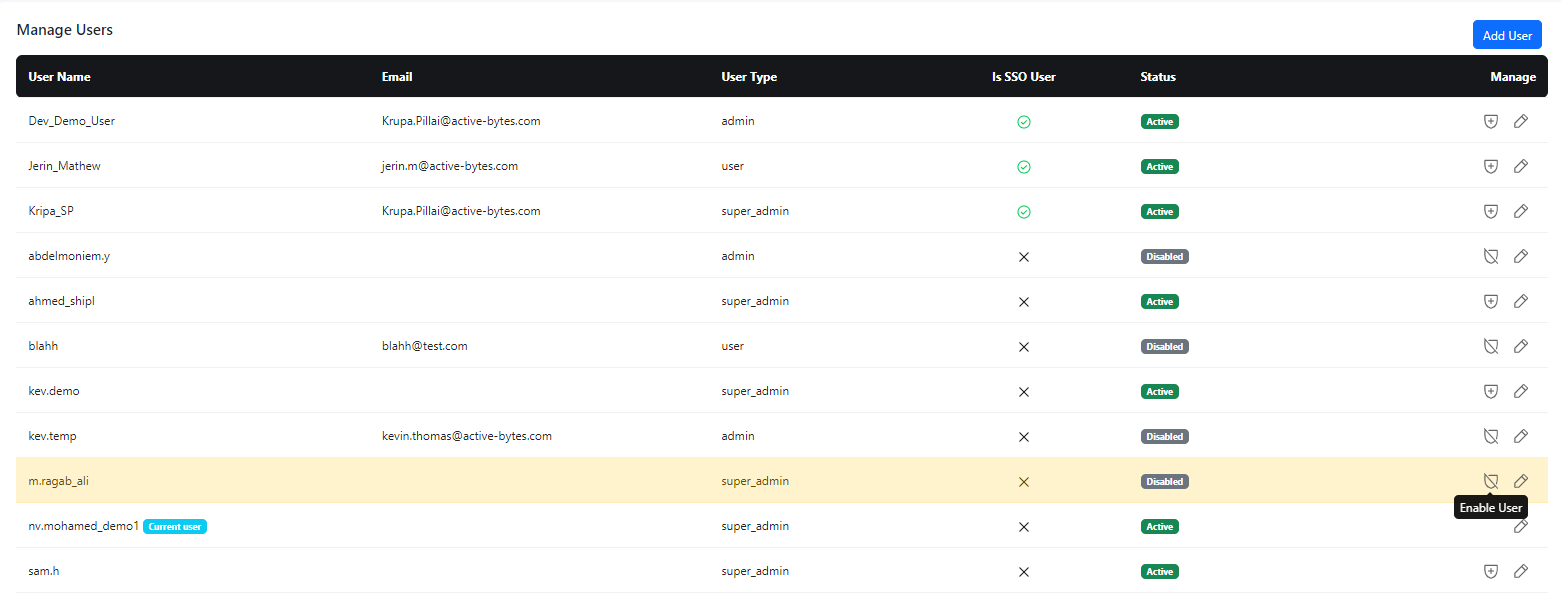Click the User Name column header
Screen dimensions: 1561x597
(x=60, y=77)
